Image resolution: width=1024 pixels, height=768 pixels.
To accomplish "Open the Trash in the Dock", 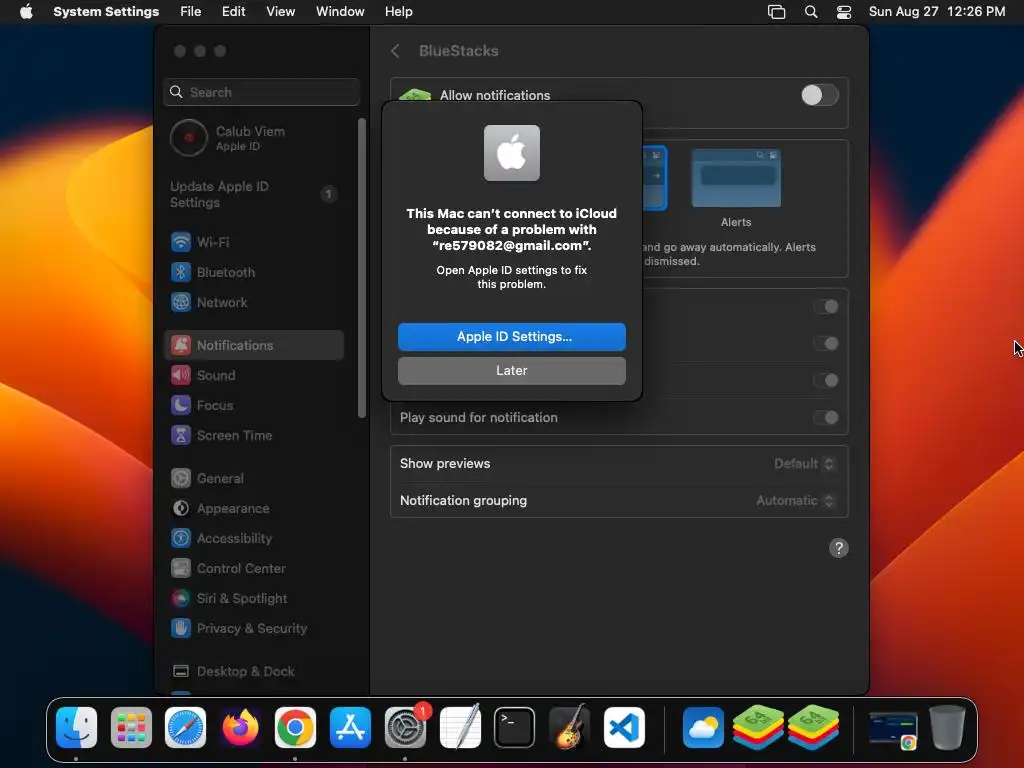I will (947, 727).
